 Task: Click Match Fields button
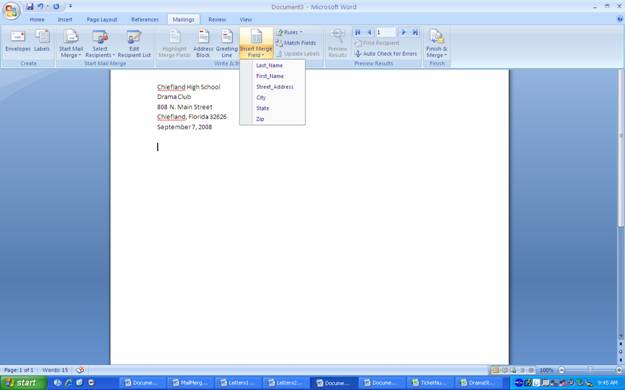(x=296, y=43)
